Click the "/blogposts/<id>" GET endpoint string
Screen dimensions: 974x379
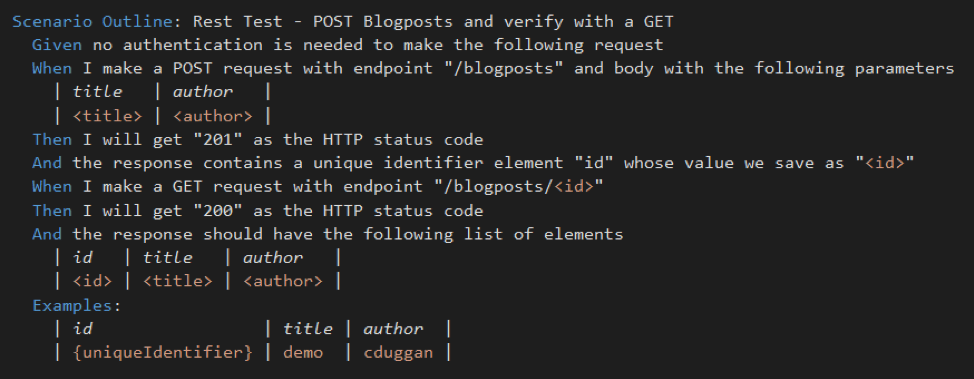514,186
